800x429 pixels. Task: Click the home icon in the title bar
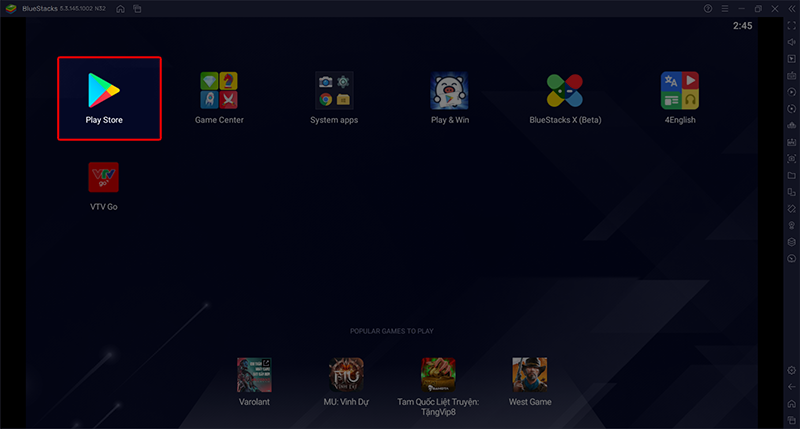120,9
